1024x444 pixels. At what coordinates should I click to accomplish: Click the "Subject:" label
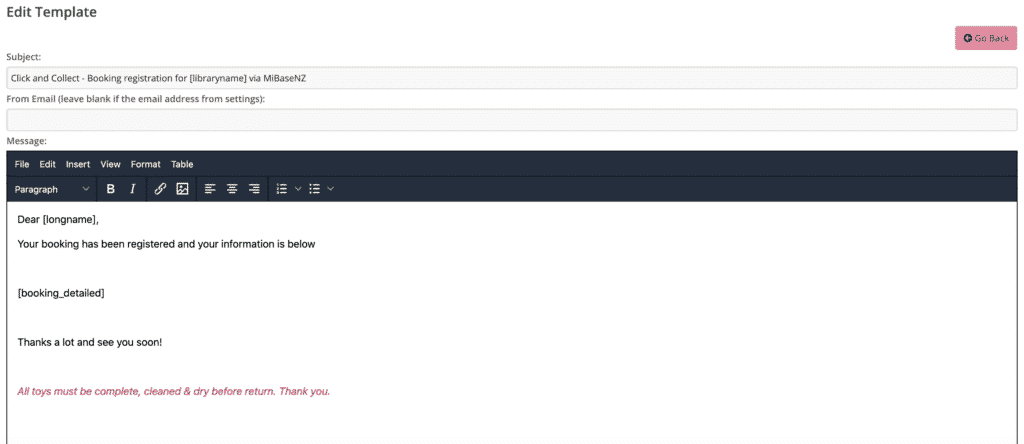tap(24, 57)
